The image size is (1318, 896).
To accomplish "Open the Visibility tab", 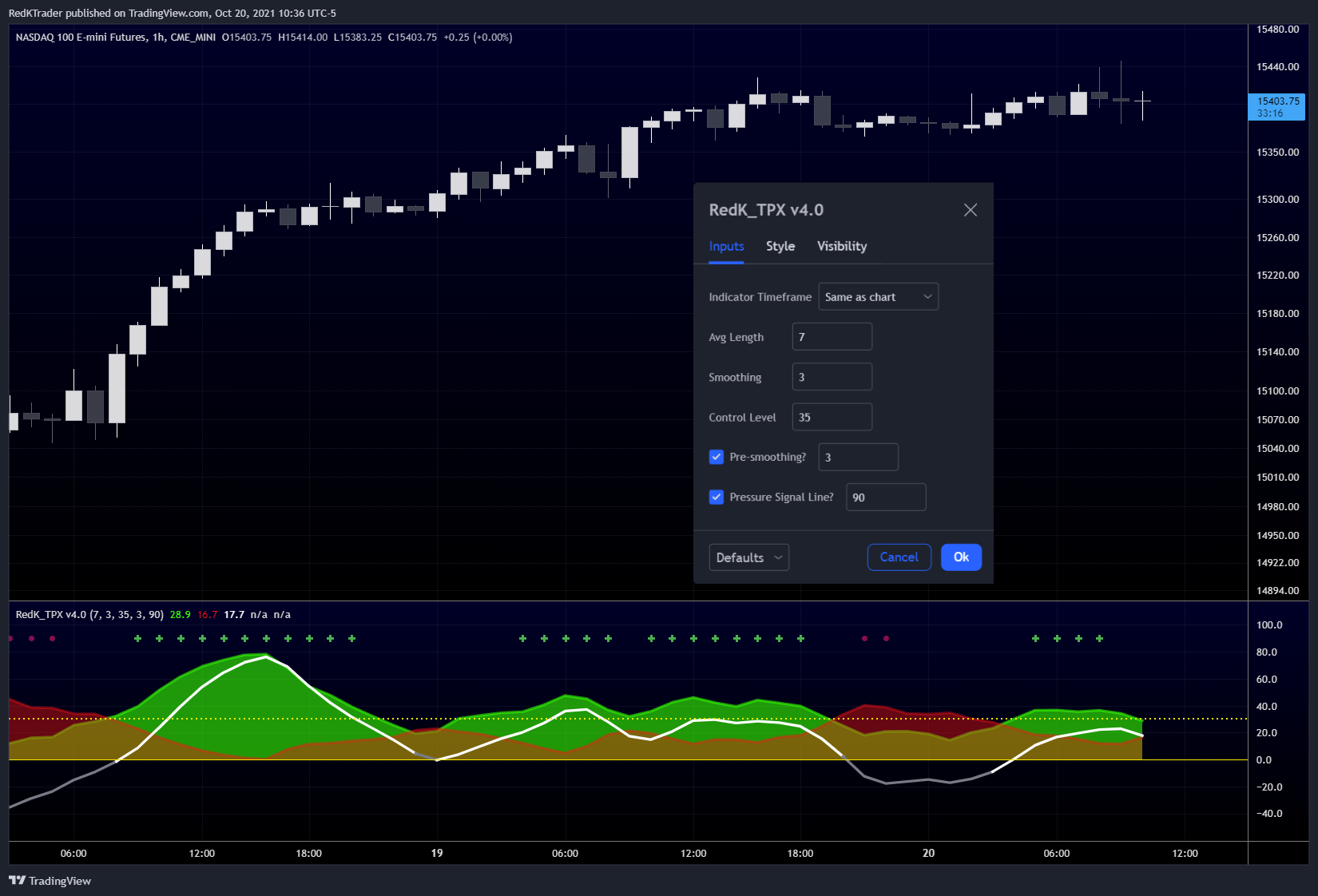I will [842, 246].
